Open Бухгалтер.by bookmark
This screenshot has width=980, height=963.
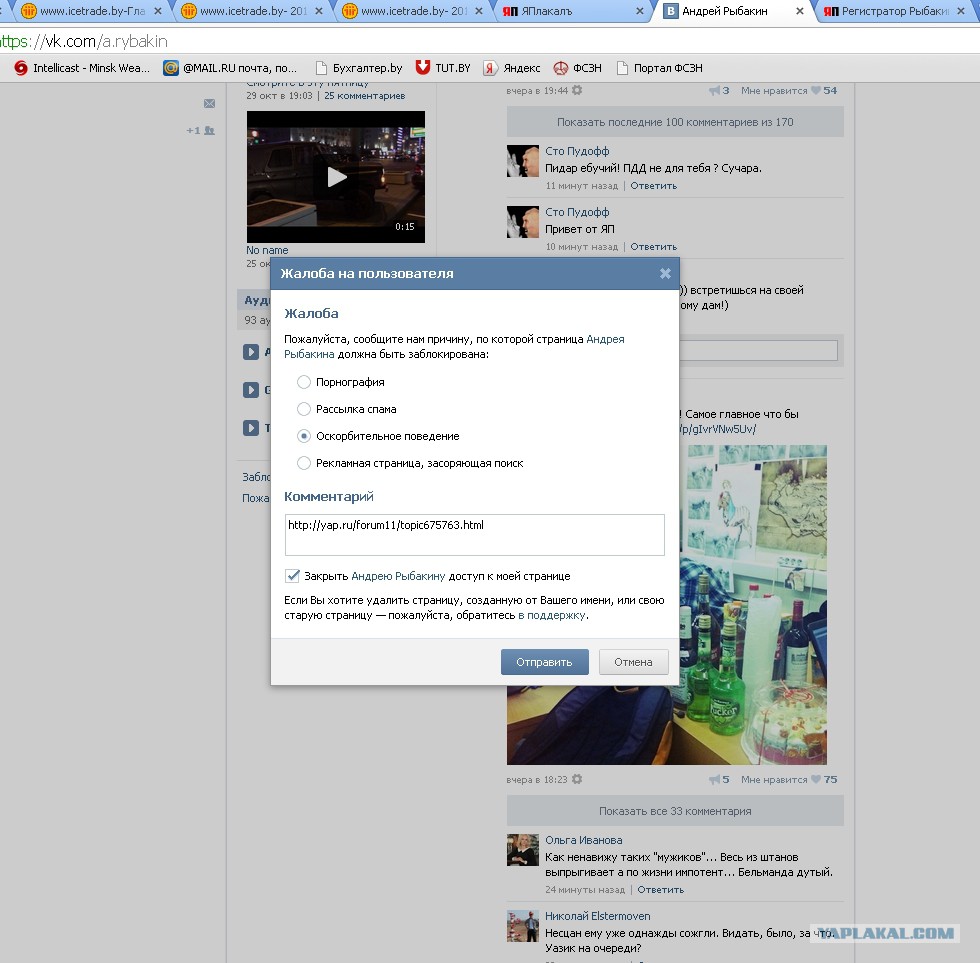point(359,68)
